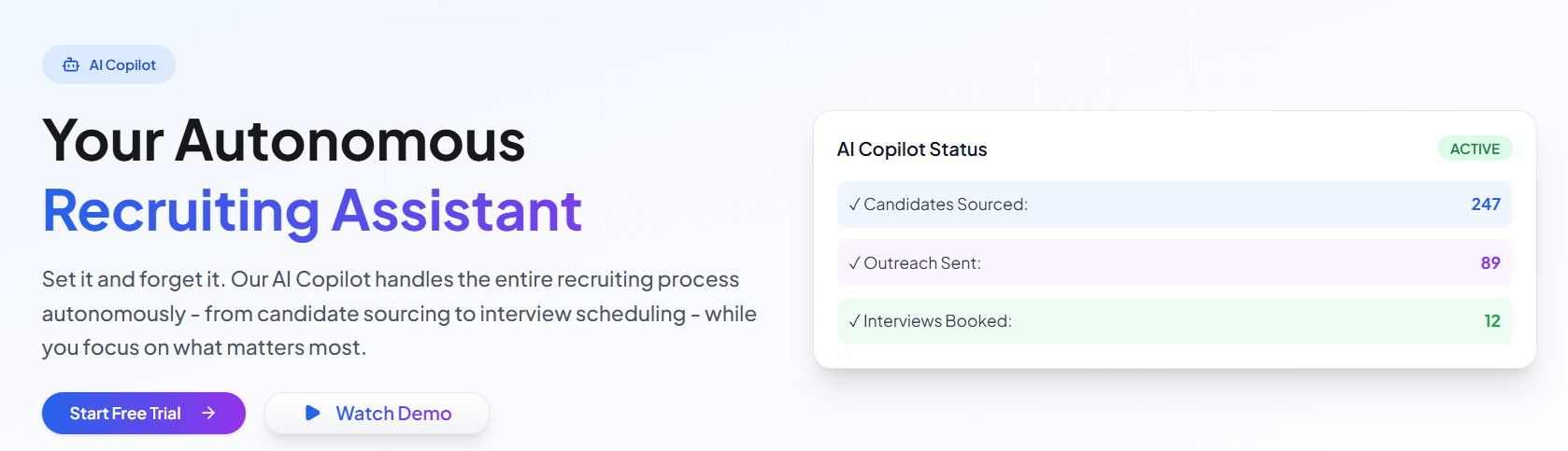Click the AI Copilot Status card title

click(912, 149)
